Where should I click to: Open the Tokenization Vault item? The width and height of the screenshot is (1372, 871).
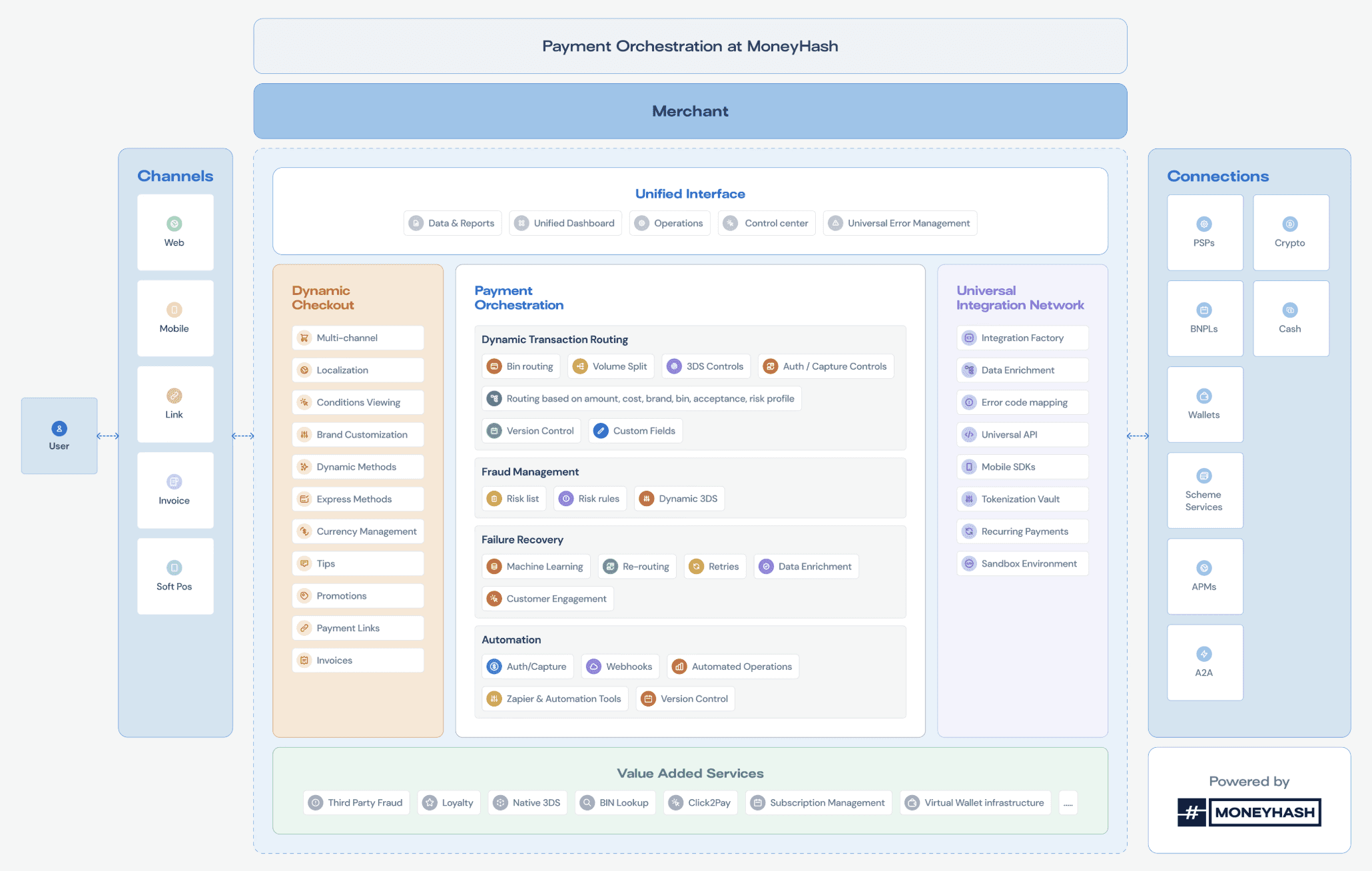coord(1022,499)
